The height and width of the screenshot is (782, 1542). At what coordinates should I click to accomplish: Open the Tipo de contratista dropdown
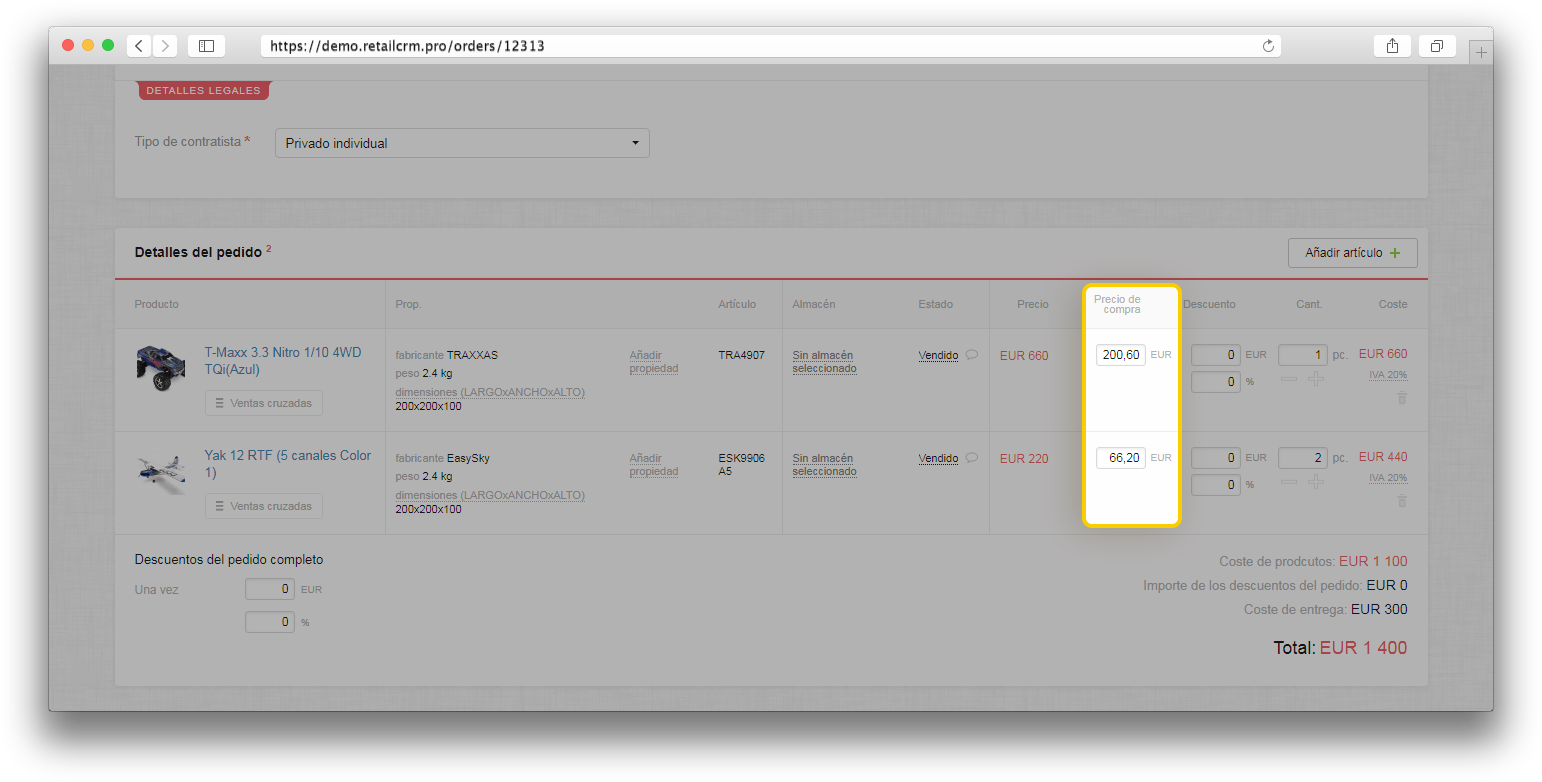[462, 143]
